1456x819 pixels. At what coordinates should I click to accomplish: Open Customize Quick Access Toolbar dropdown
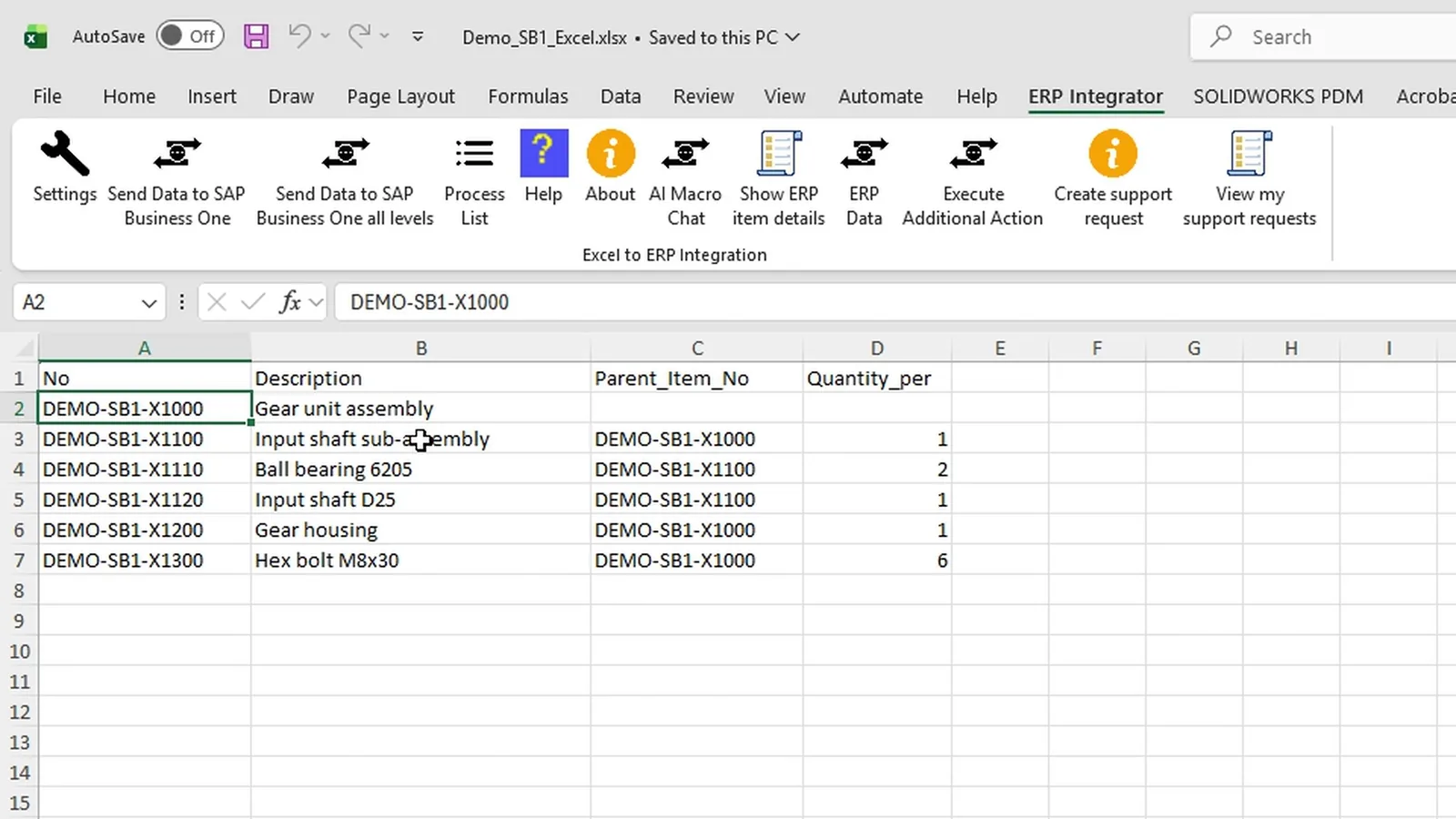(418, 37)
